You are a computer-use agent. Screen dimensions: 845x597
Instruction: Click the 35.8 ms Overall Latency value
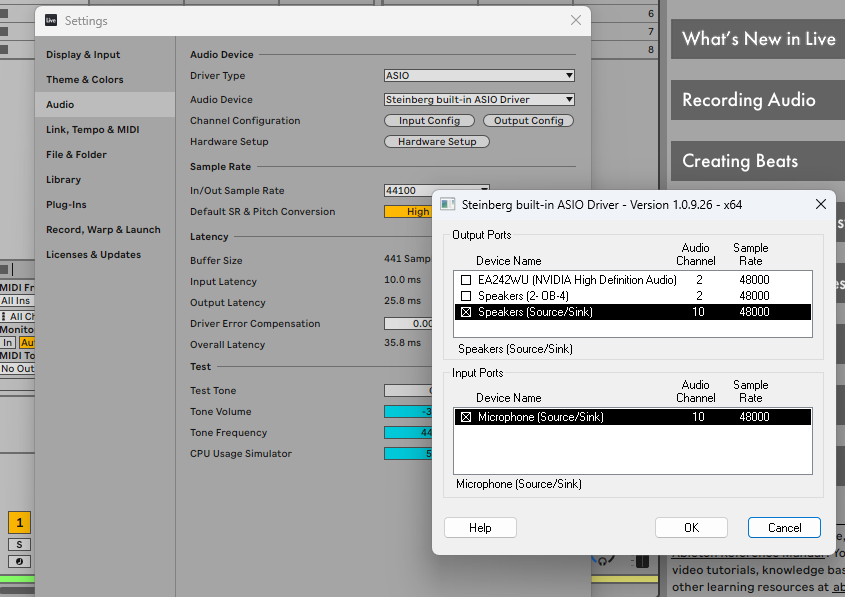click(x=403, y=343)
